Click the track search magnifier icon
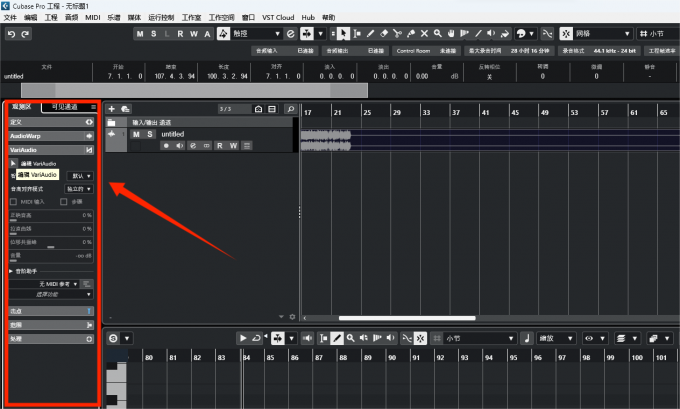 (x=291, y=109)
